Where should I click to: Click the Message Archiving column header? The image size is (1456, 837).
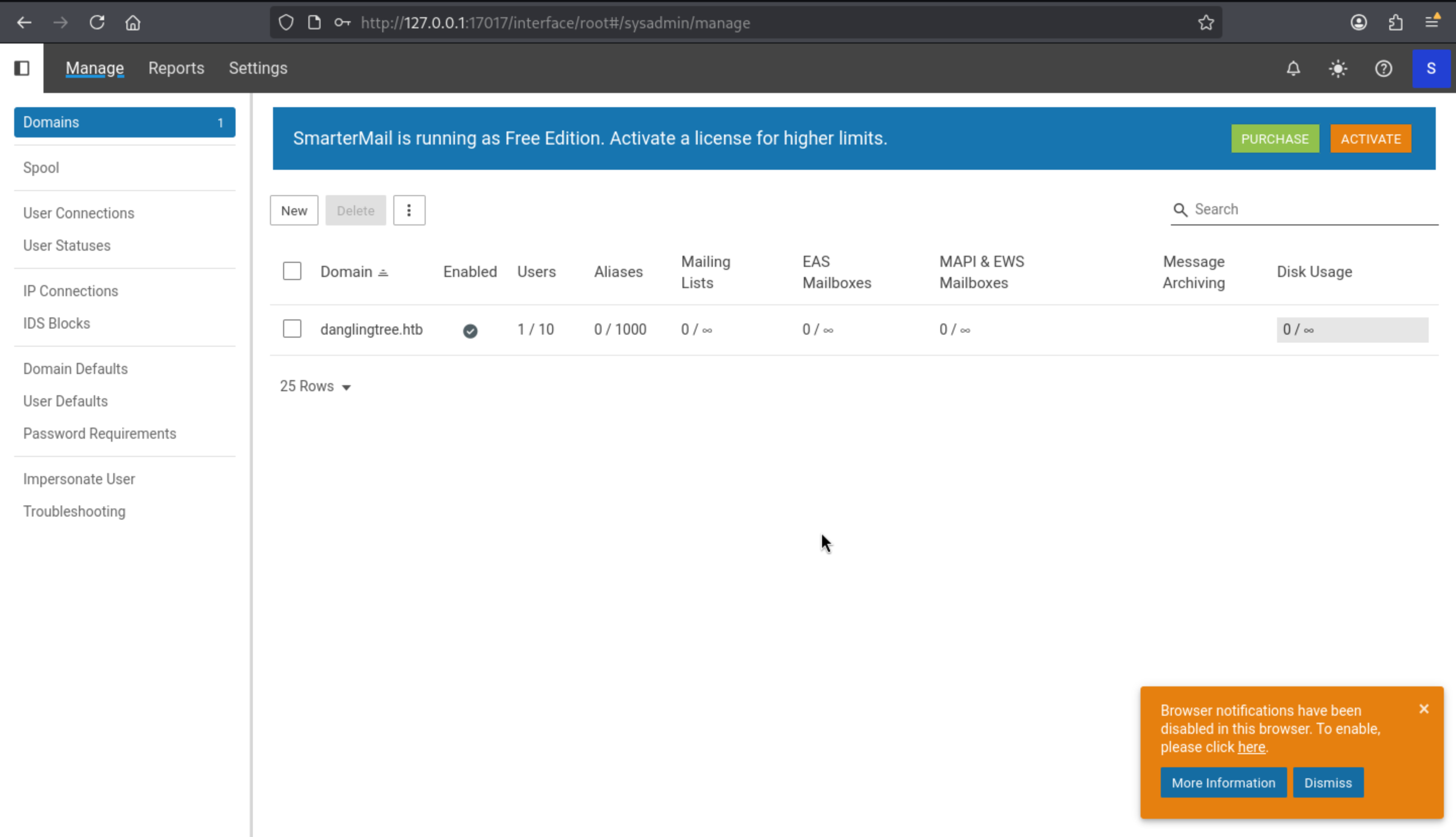pos(1194,272)
